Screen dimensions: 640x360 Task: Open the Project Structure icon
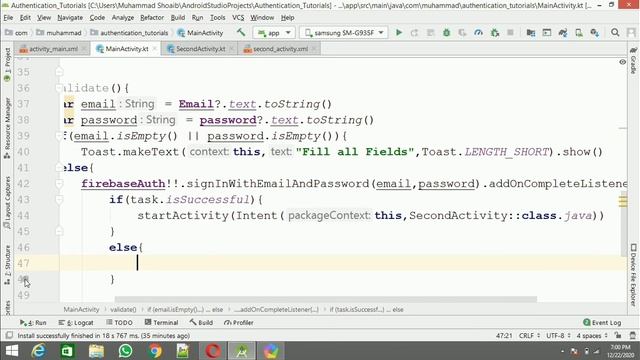[531, 33]
